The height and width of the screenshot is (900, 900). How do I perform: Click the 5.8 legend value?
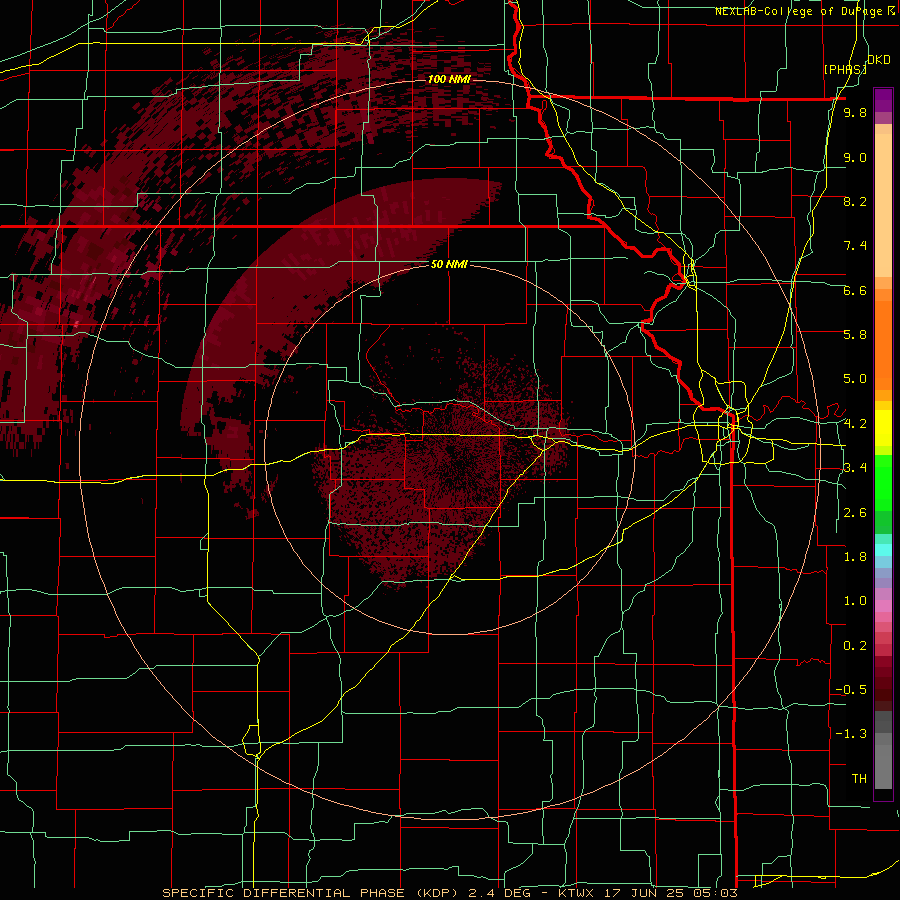coord(855,335)
